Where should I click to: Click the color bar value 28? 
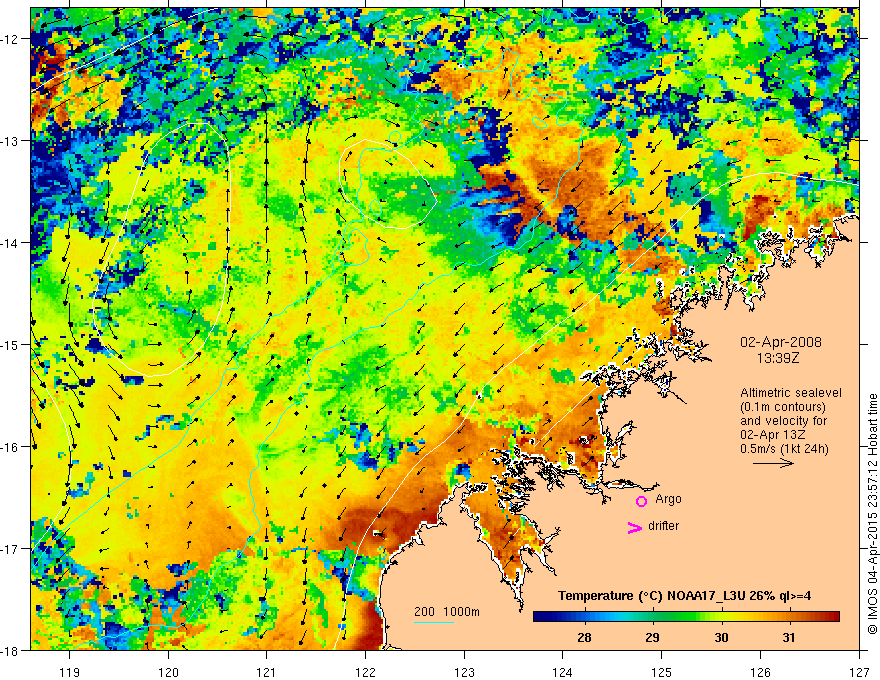point(584,638)
